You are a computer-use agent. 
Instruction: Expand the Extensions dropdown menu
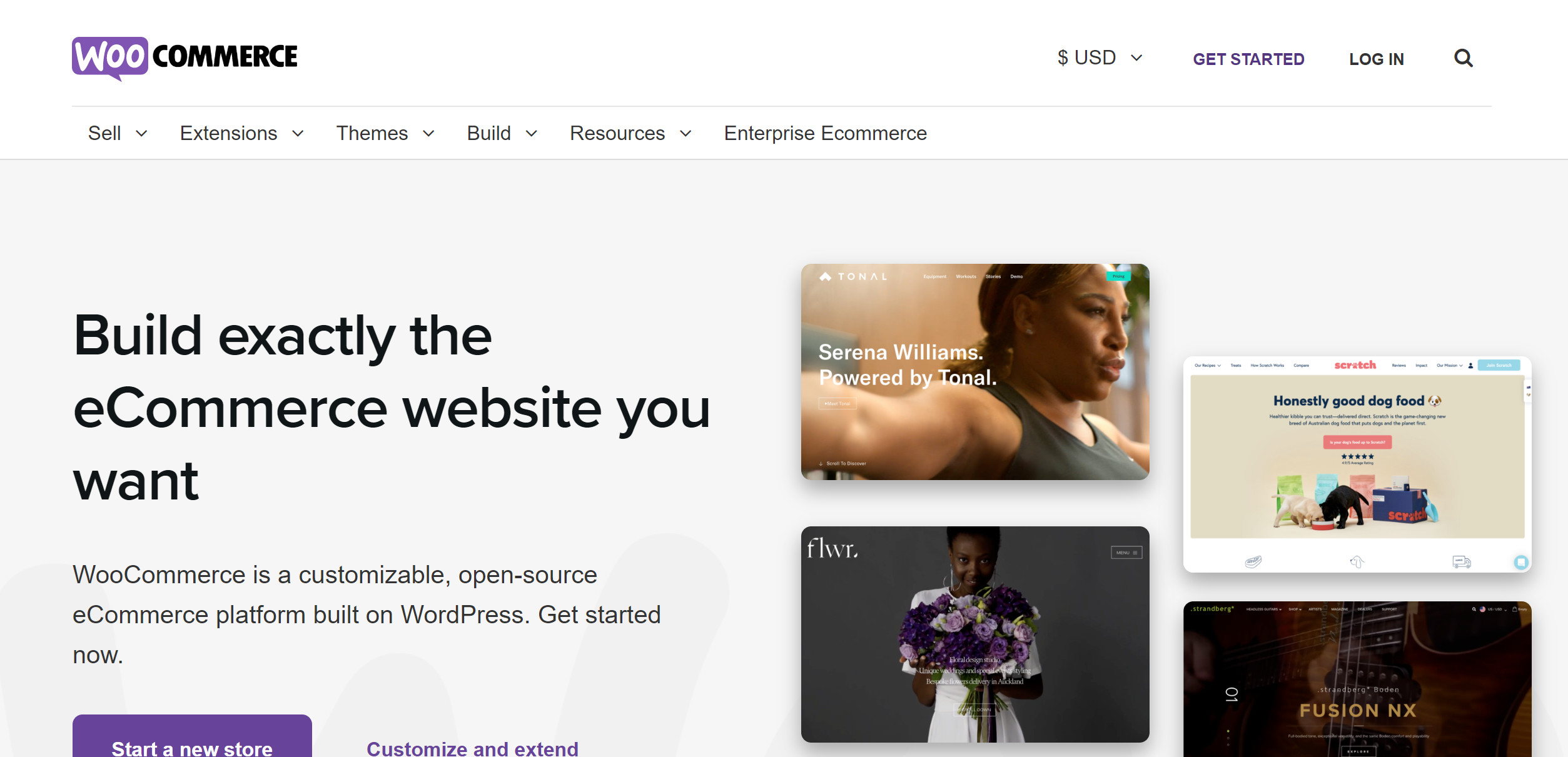coord(242,133)
